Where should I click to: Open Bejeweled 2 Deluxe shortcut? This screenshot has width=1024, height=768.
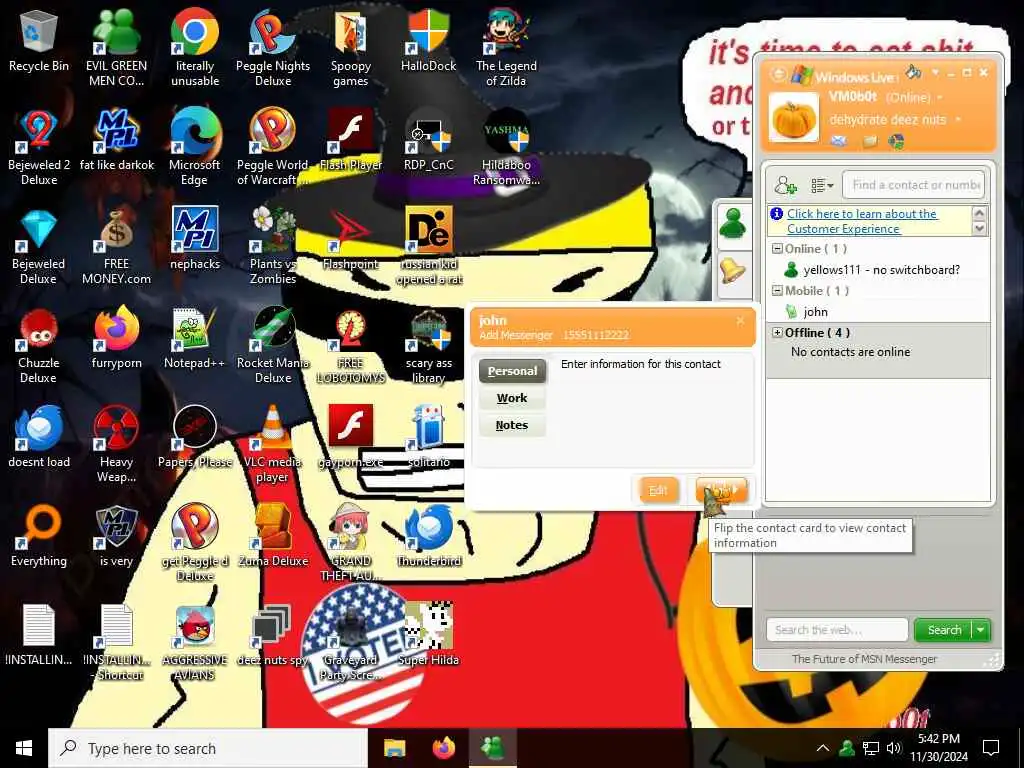click(x=39, y=148)
